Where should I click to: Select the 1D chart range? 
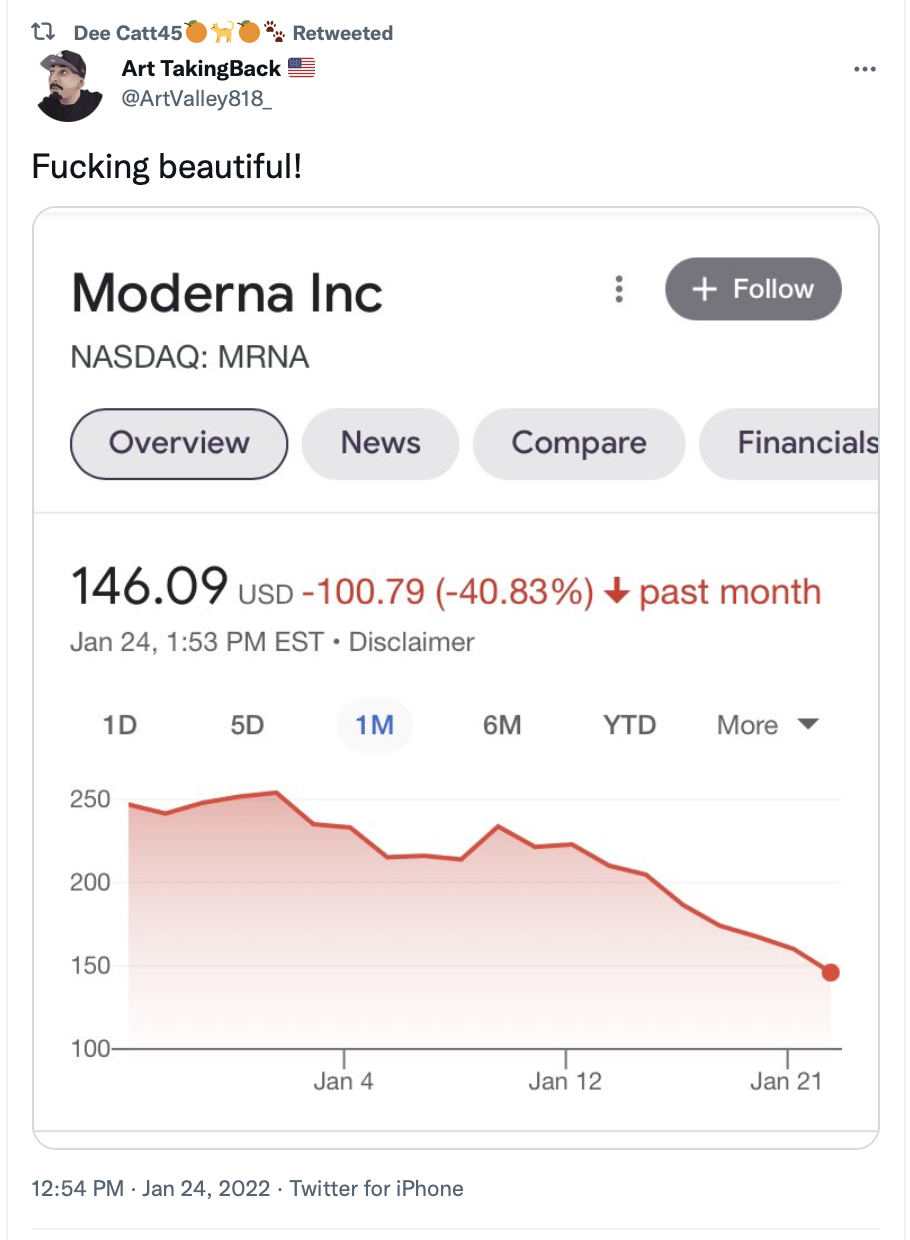tap(119, 725)
